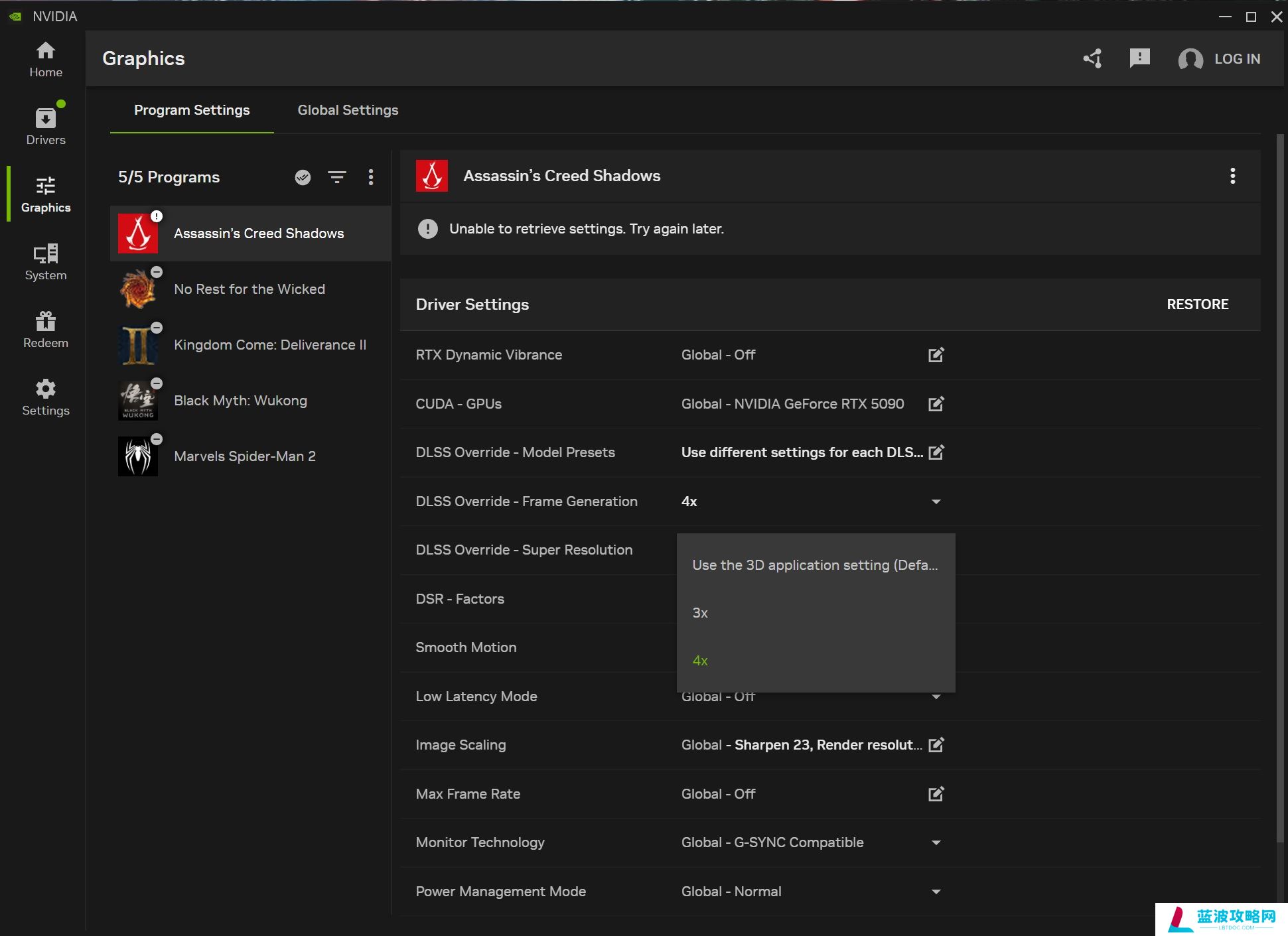Select Assassin's Creed Shadows in program list
1288x936 pixels.
250,234
